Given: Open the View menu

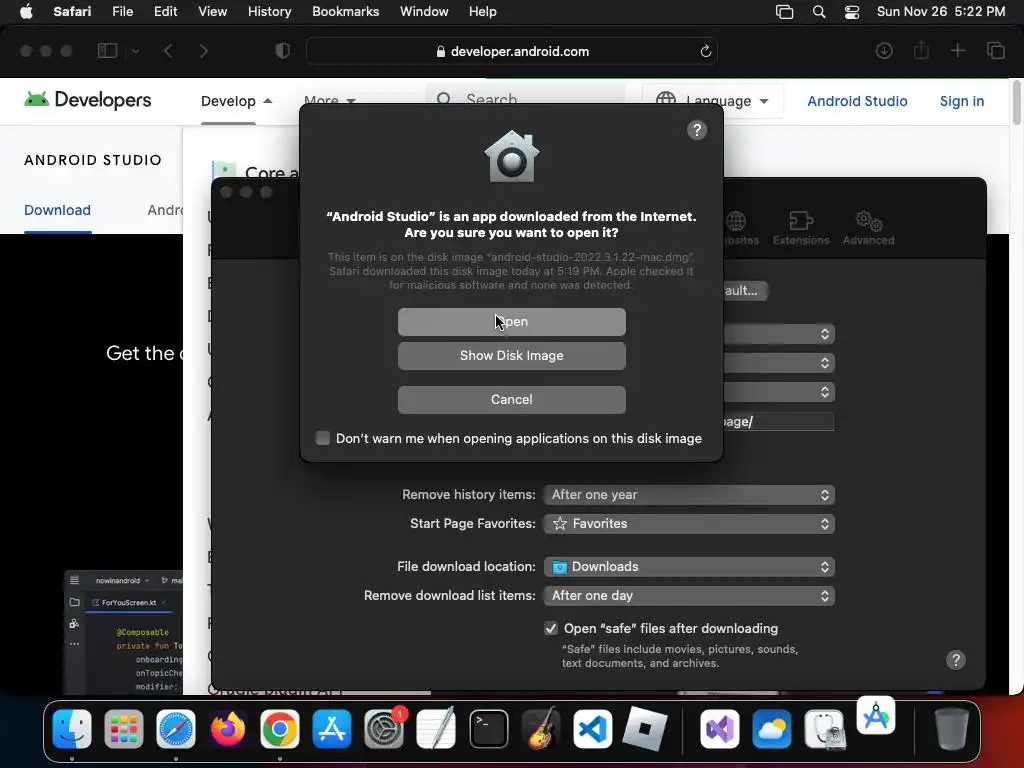Looking at the screenshot, I should coord(212,12).
